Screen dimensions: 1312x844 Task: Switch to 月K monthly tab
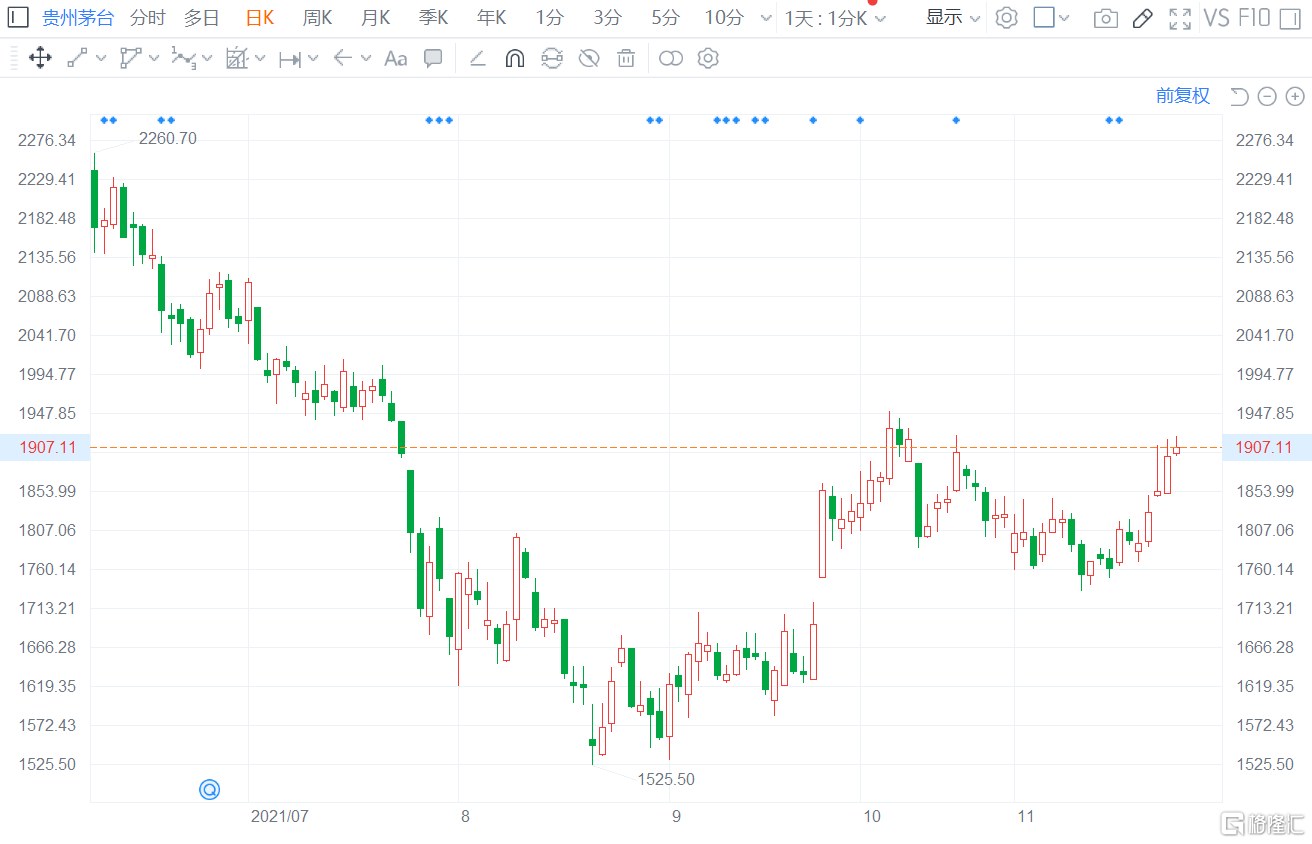click(375, 17)
